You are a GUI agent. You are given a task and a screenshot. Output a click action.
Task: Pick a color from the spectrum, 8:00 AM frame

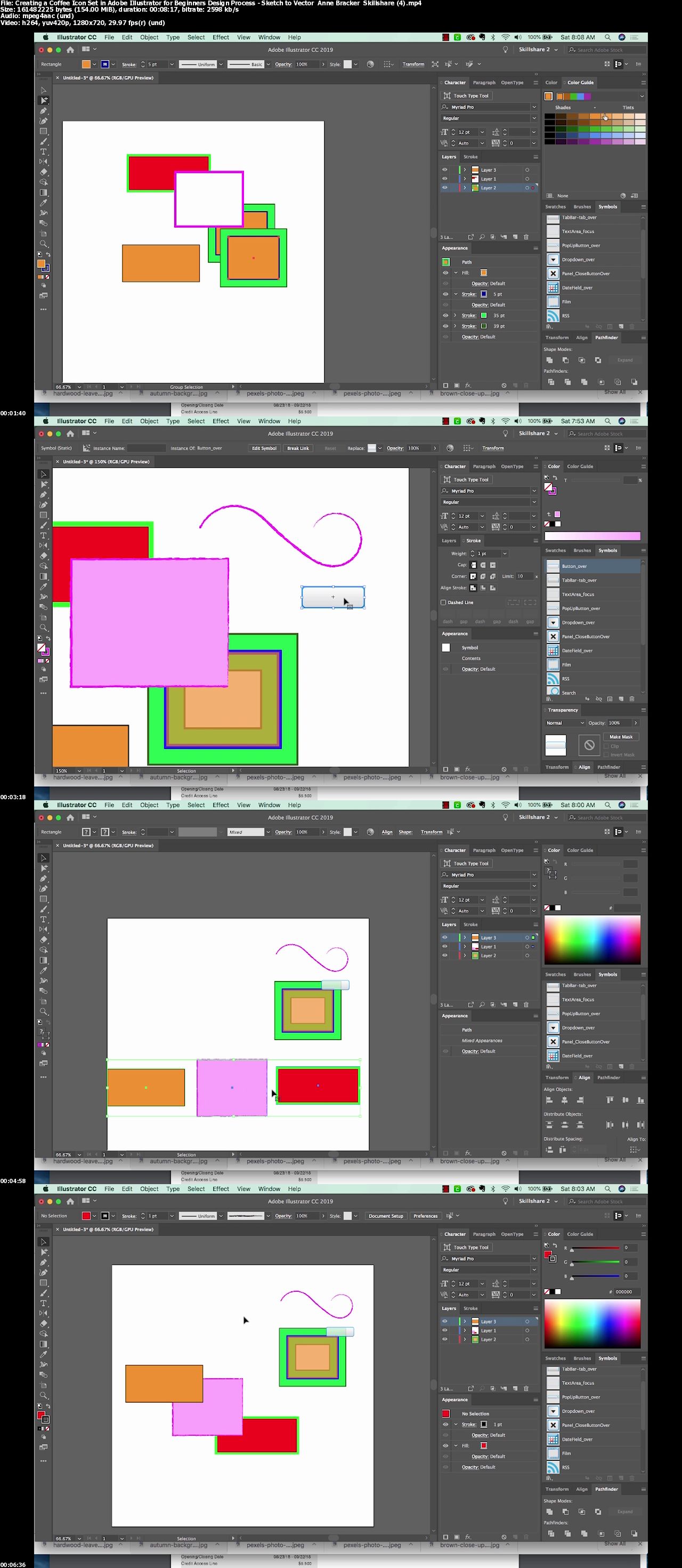pyautogui.click(x=592, y=940)
